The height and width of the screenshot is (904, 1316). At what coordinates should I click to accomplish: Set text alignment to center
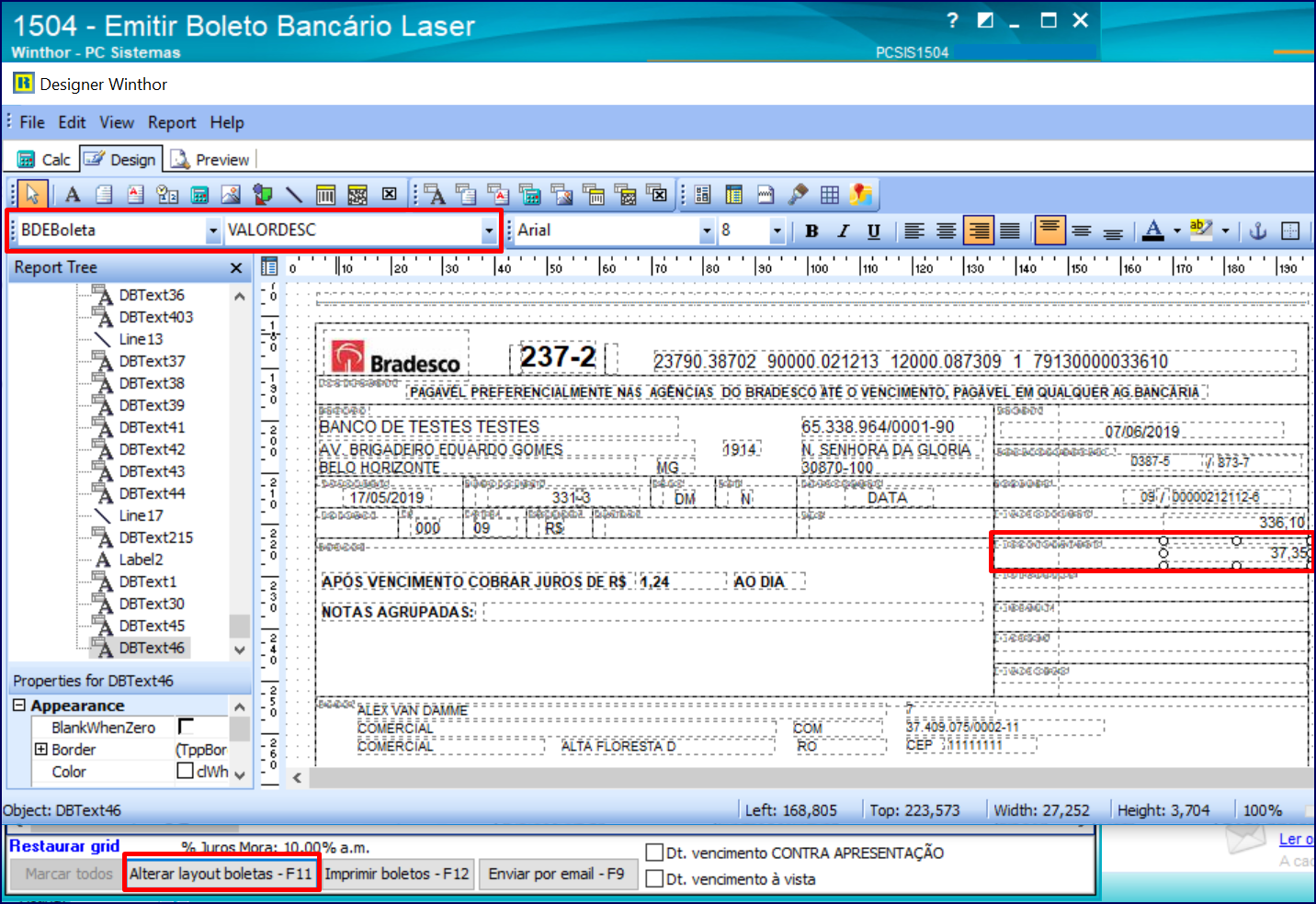click(947, 231)
